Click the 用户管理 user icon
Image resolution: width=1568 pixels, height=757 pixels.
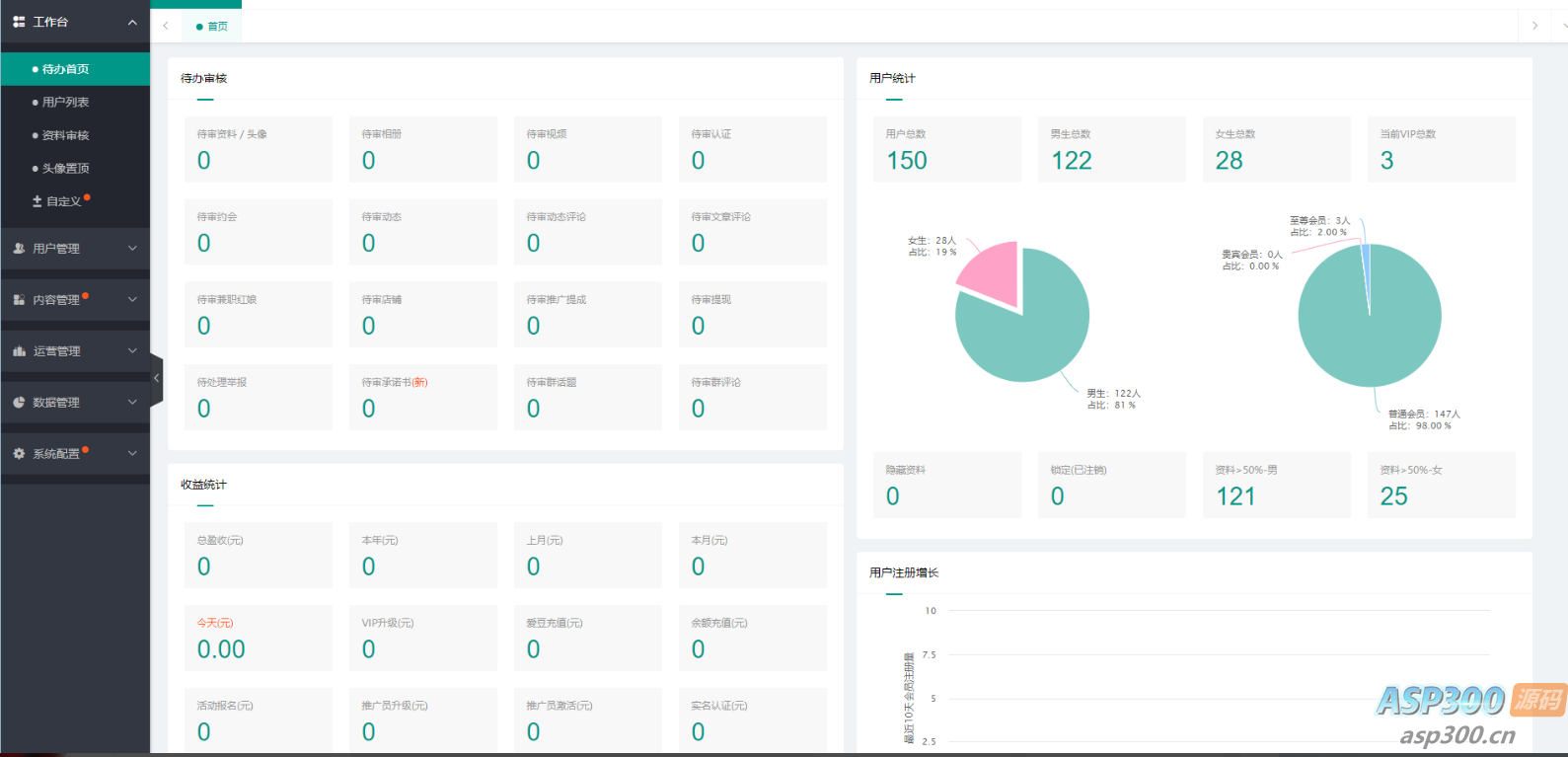click(x=19, y=249)
